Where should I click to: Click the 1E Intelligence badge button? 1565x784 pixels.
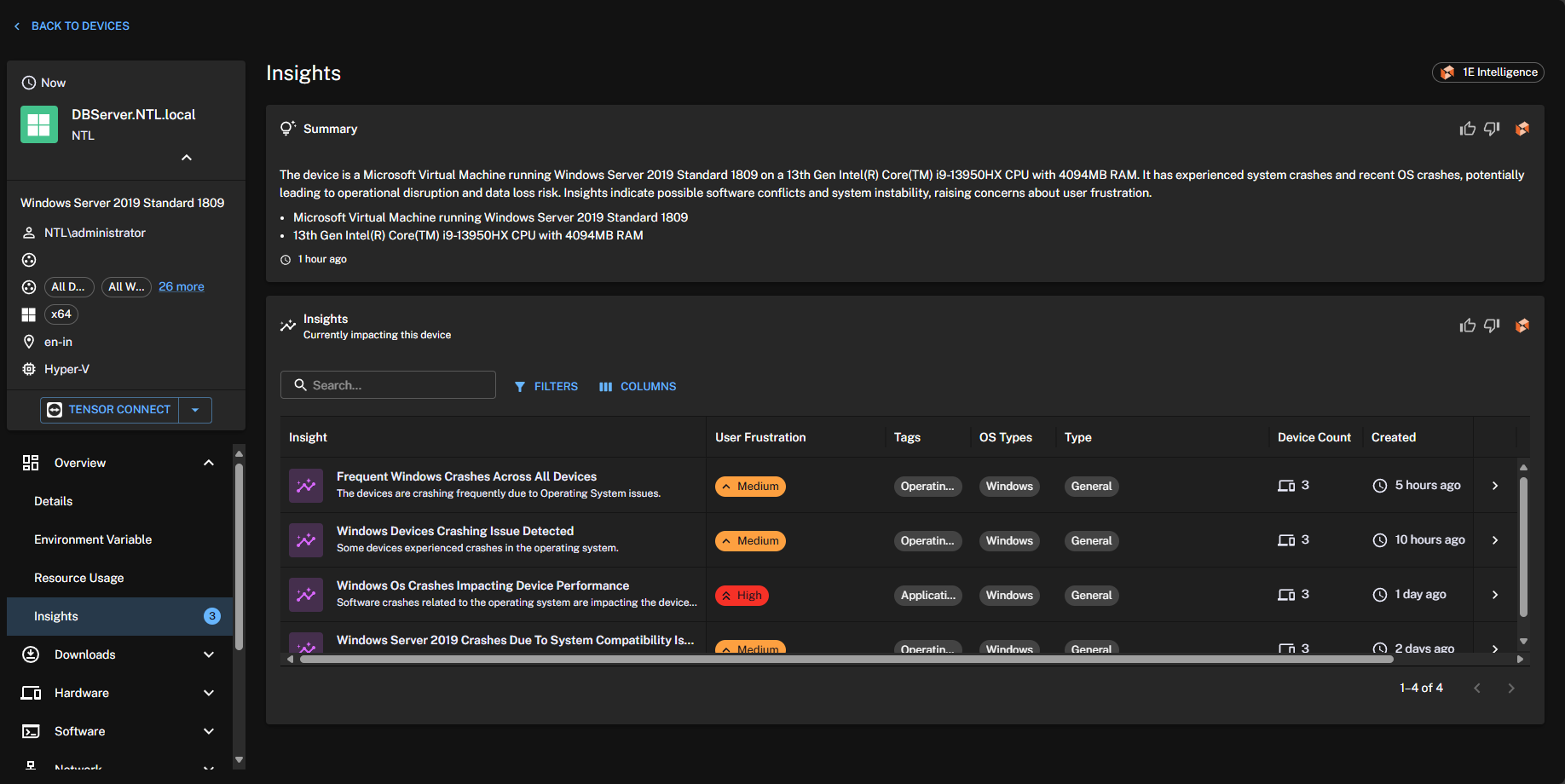point(1488,72)
